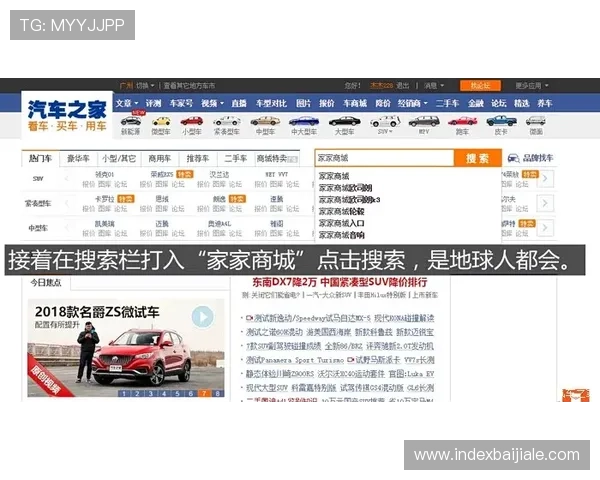
Task: Select the MPV car type icon
Action: [x=424, y=122]
